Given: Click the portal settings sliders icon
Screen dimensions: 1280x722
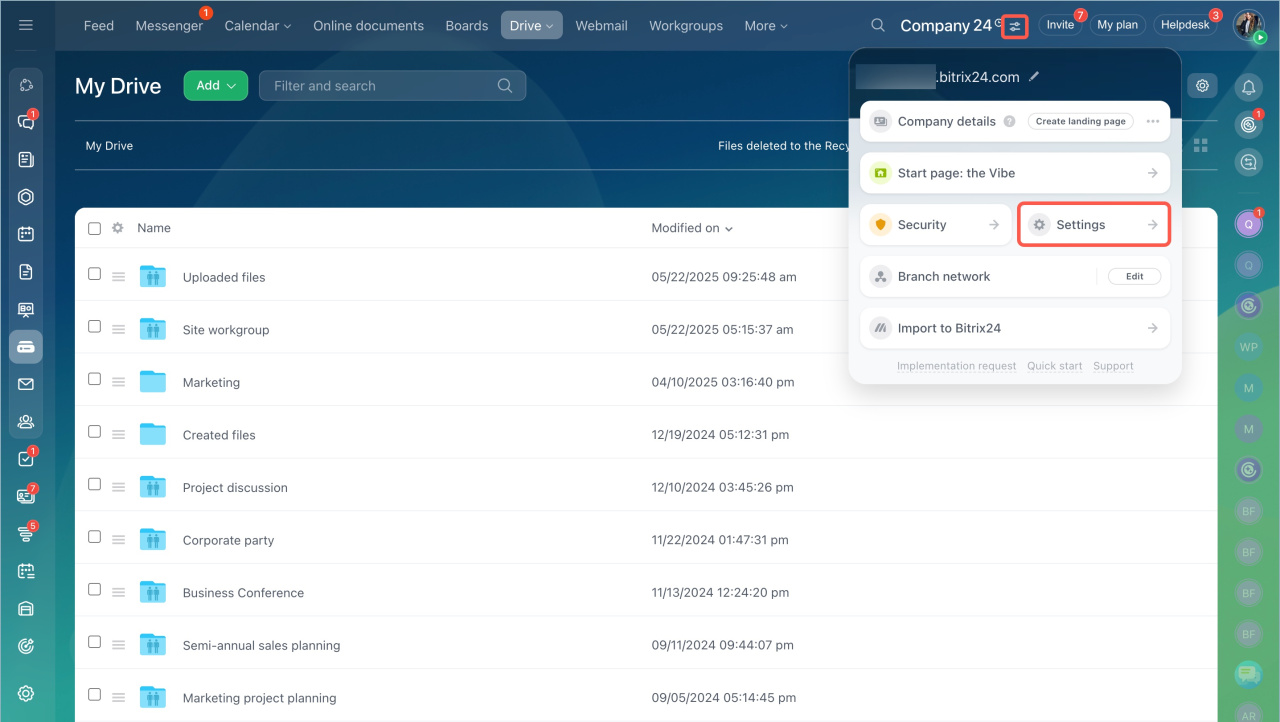Looking at the screenshot, I should pyautogui.click(x=1015, y=26).
